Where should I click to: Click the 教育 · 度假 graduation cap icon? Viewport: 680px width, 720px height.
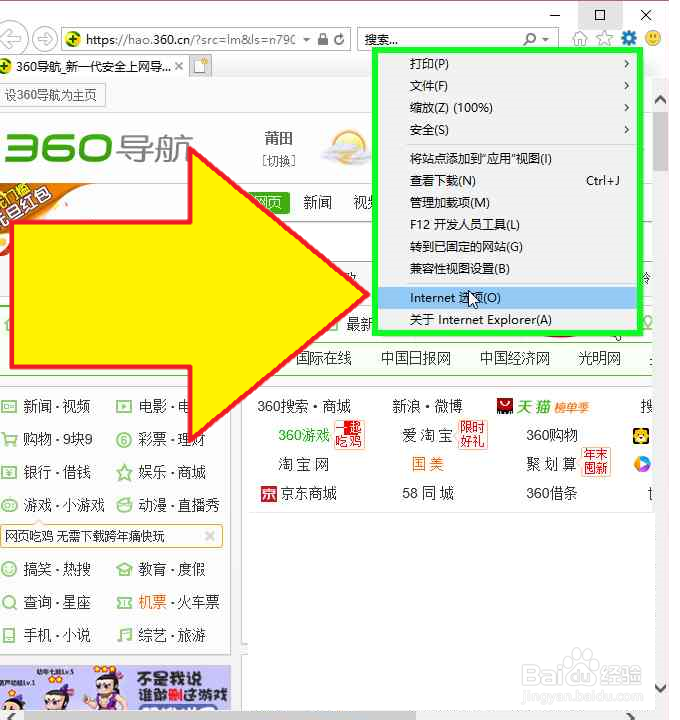click(124, 569)
